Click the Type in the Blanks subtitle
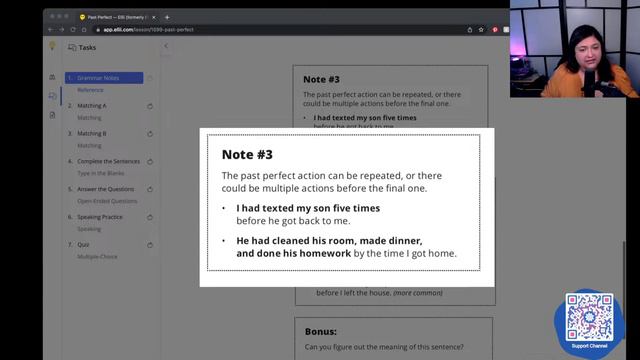Image resolution: width=640 pixels, height=360 pixels. point(100,173)
